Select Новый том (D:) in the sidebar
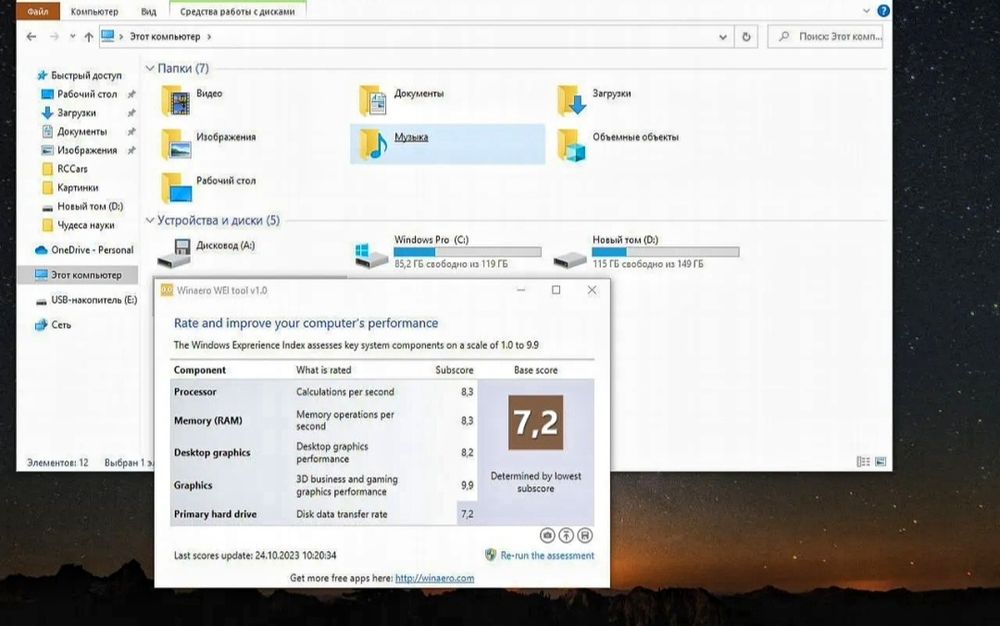This screenshot has width=1000, height=626. (x=82, y=207)
